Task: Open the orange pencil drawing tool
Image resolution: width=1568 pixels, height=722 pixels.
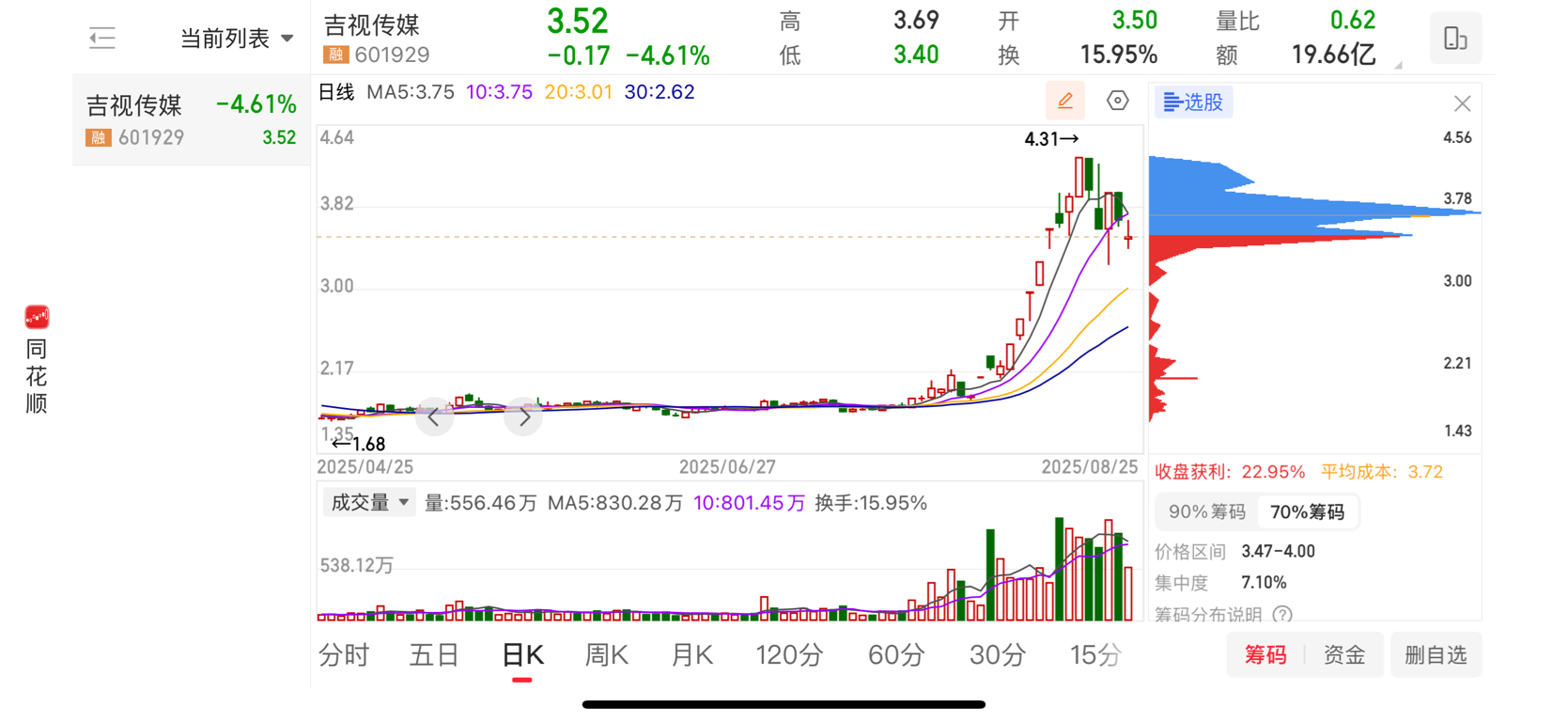Action: click(1065, 101)
